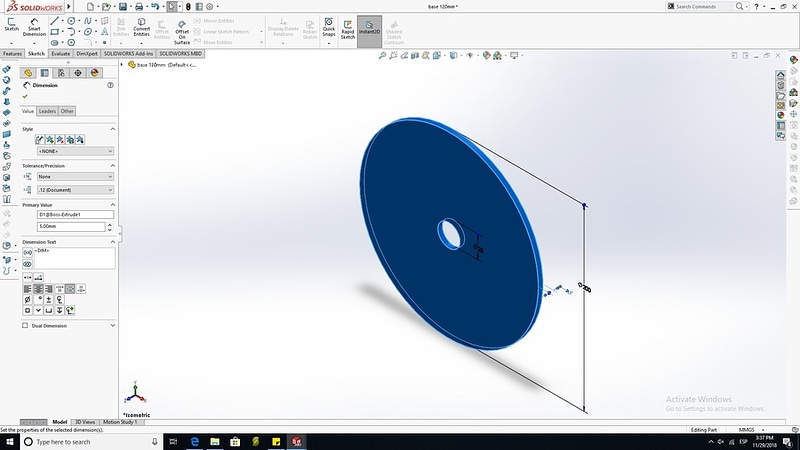Click the Windows Start button

click(9, 442)
